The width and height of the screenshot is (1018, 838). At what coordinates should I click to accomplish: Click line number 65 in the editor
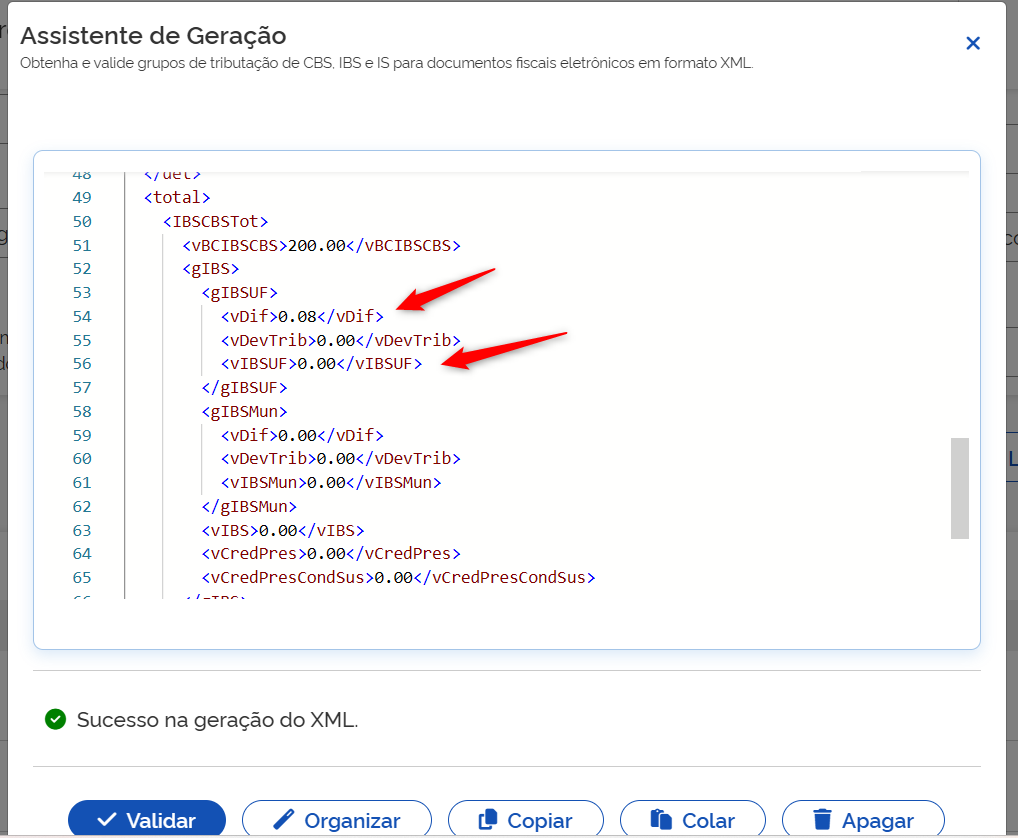pyautogui.click(x=82, y=578)
